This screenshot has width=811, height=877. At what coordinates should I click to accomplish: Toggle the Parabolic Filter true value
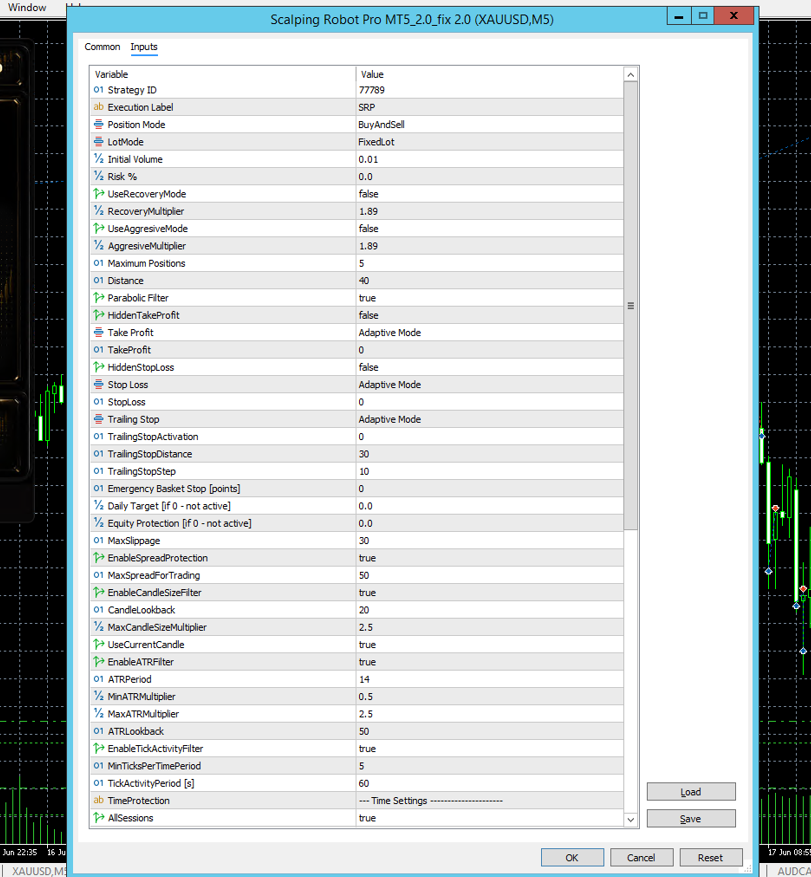click(489, 298)
